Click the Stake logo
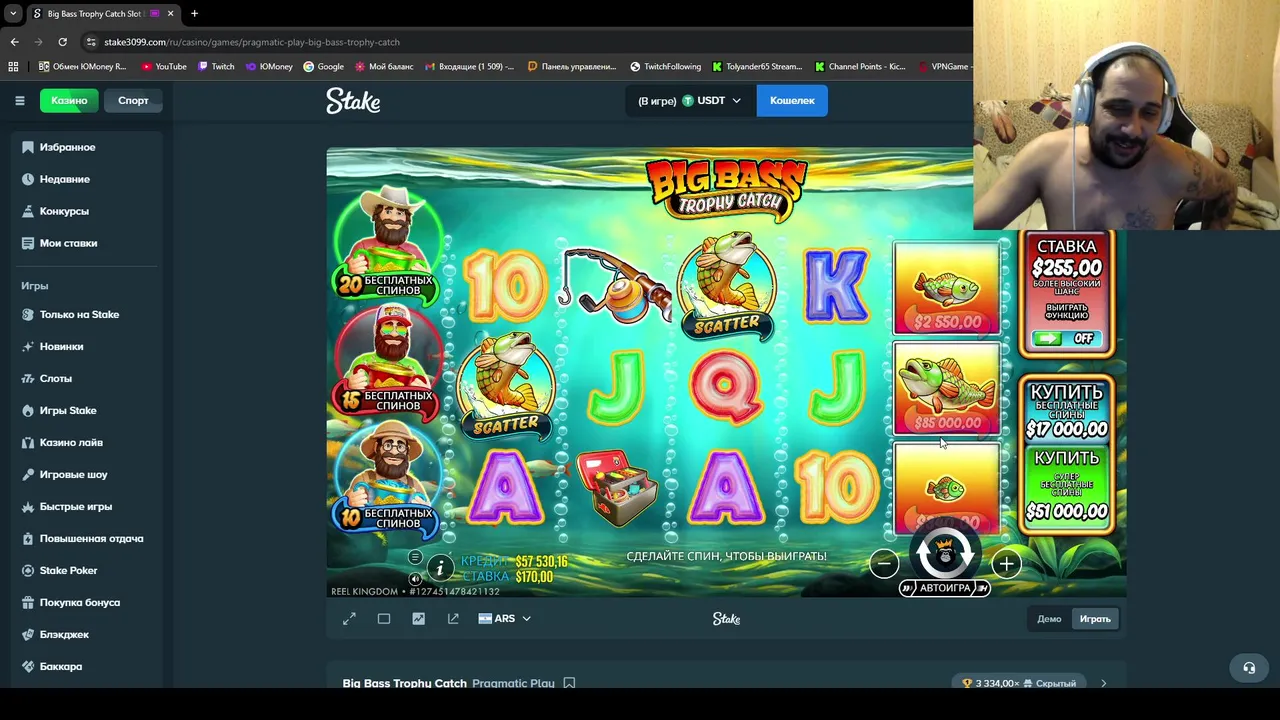 tap(353, 101)
